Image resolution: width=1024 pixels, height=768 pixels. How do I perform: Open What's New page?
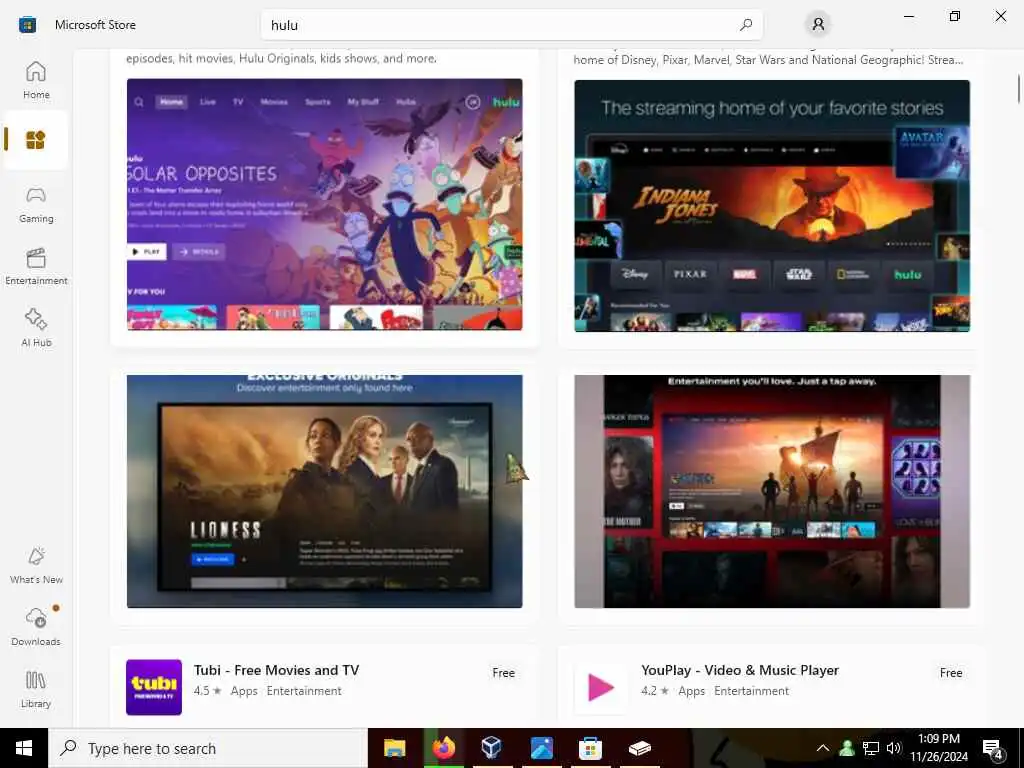(x=36, y=566)
